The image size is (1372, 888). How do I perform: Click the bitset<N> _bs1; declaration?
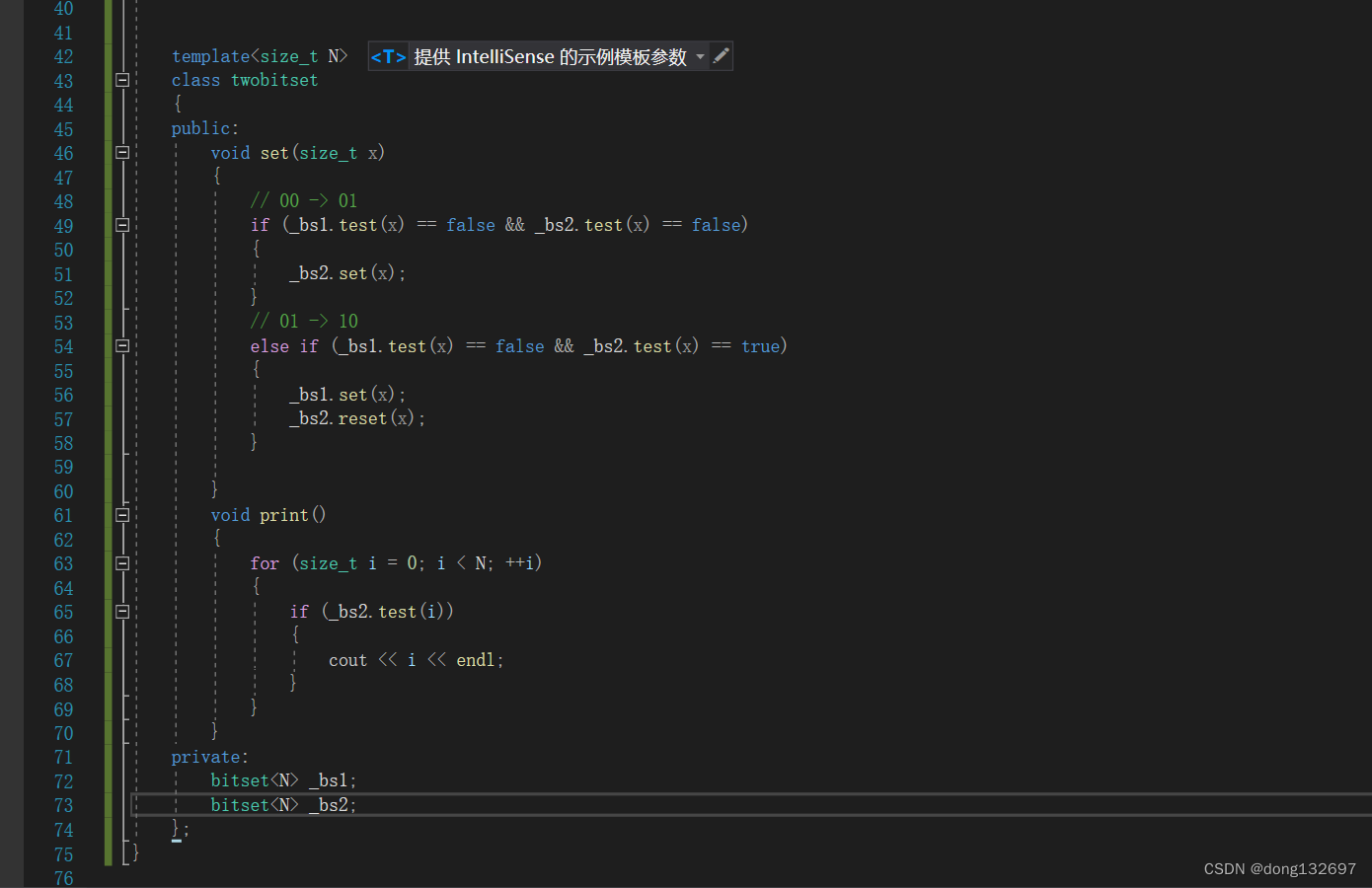pyautogui.click(x=283, y=780)
